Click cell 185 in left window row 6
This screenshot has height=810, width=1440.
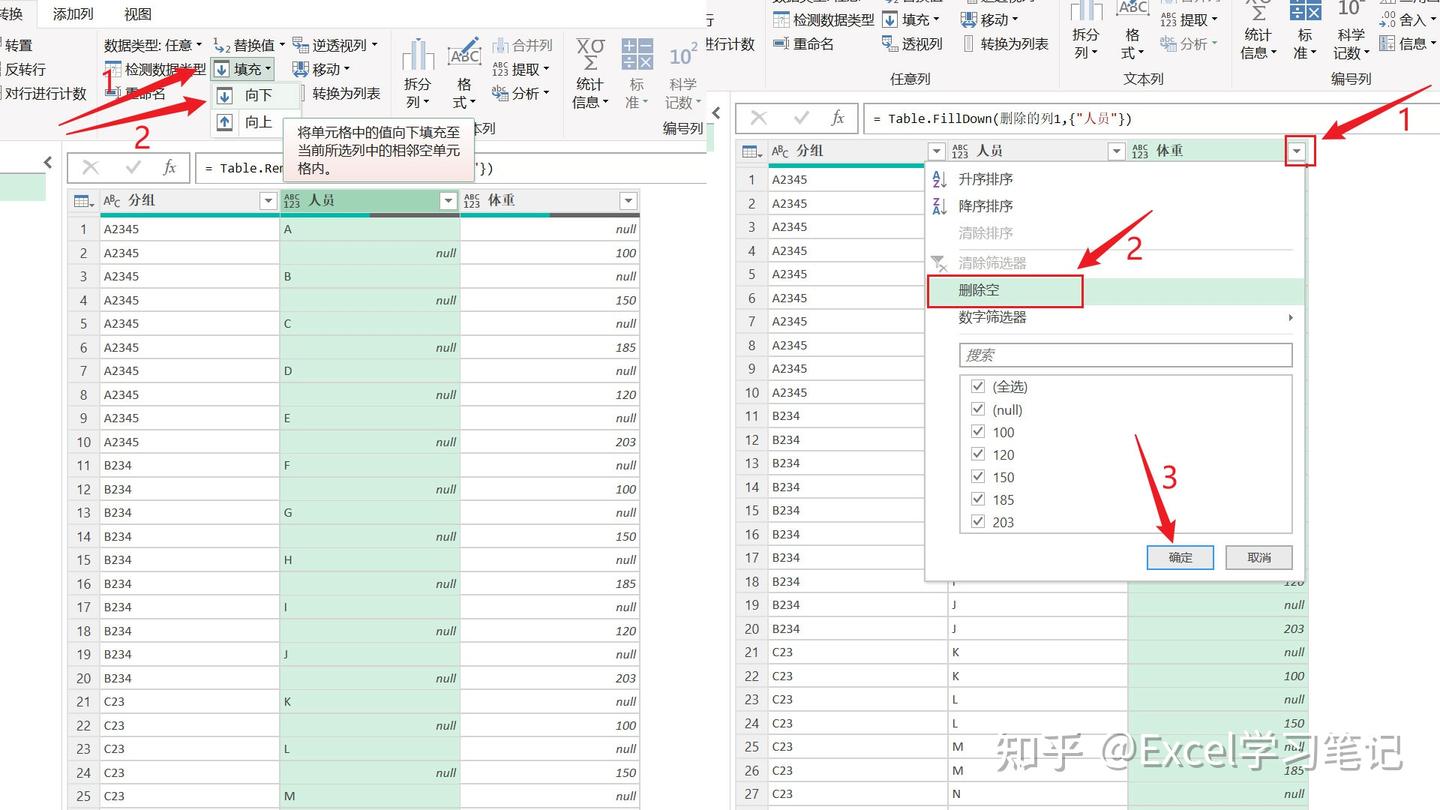point(550,347)
